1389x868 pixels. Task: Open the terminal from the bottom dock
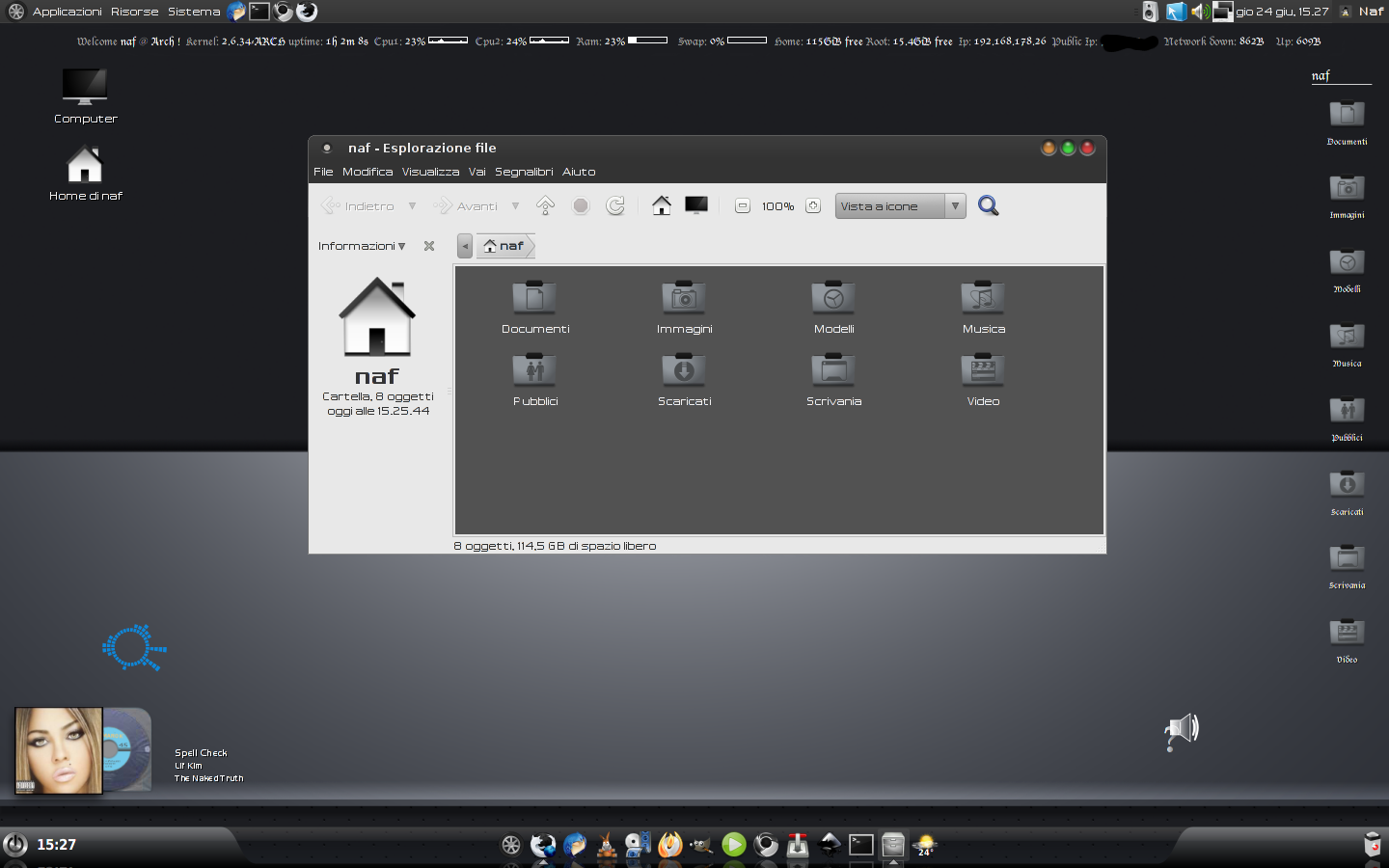tap(861, 846)
